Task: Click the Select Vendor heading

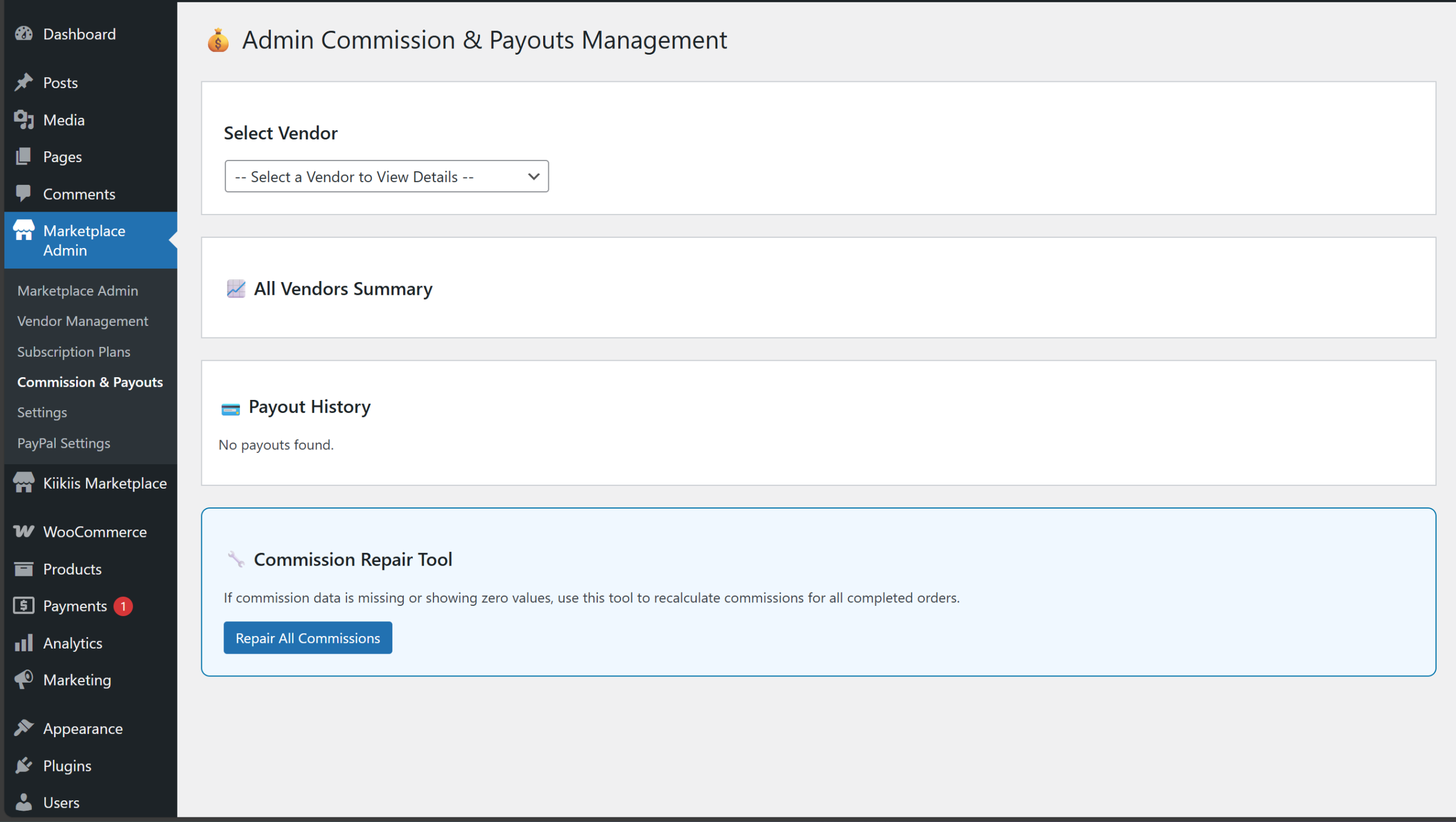Action: [280, 133]
